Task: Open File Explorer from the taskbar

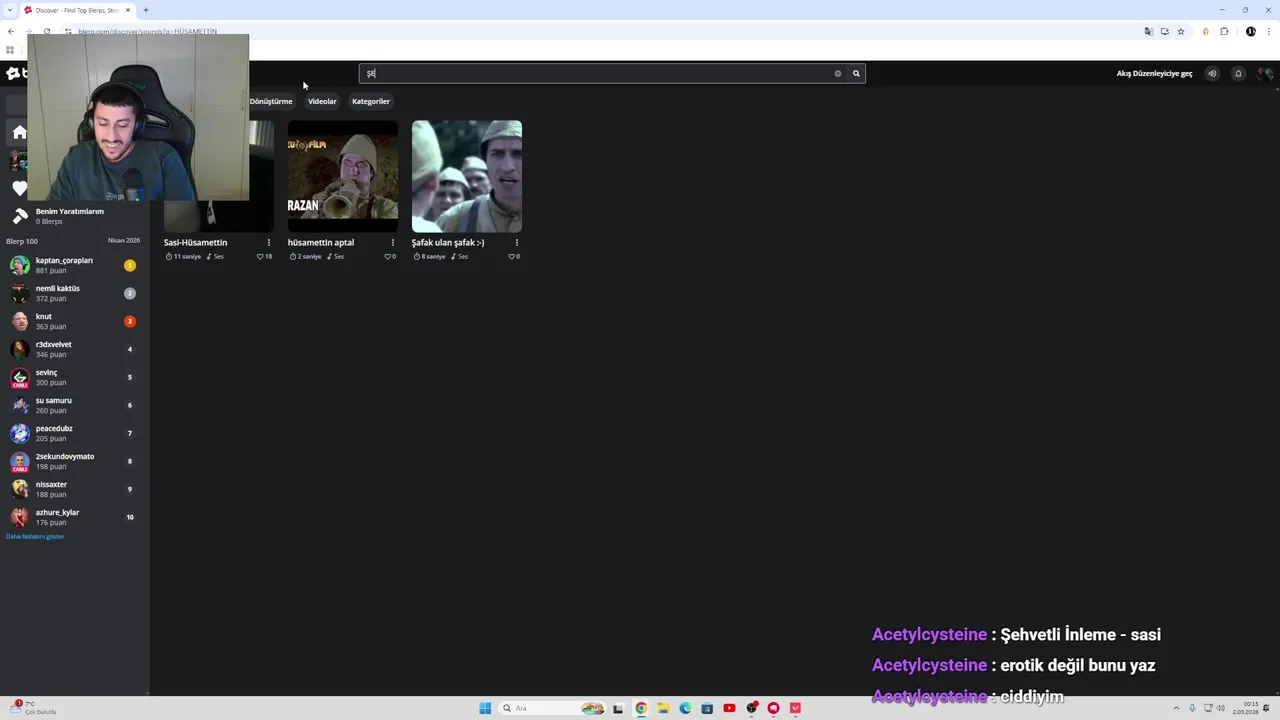Action: [663, 708]
